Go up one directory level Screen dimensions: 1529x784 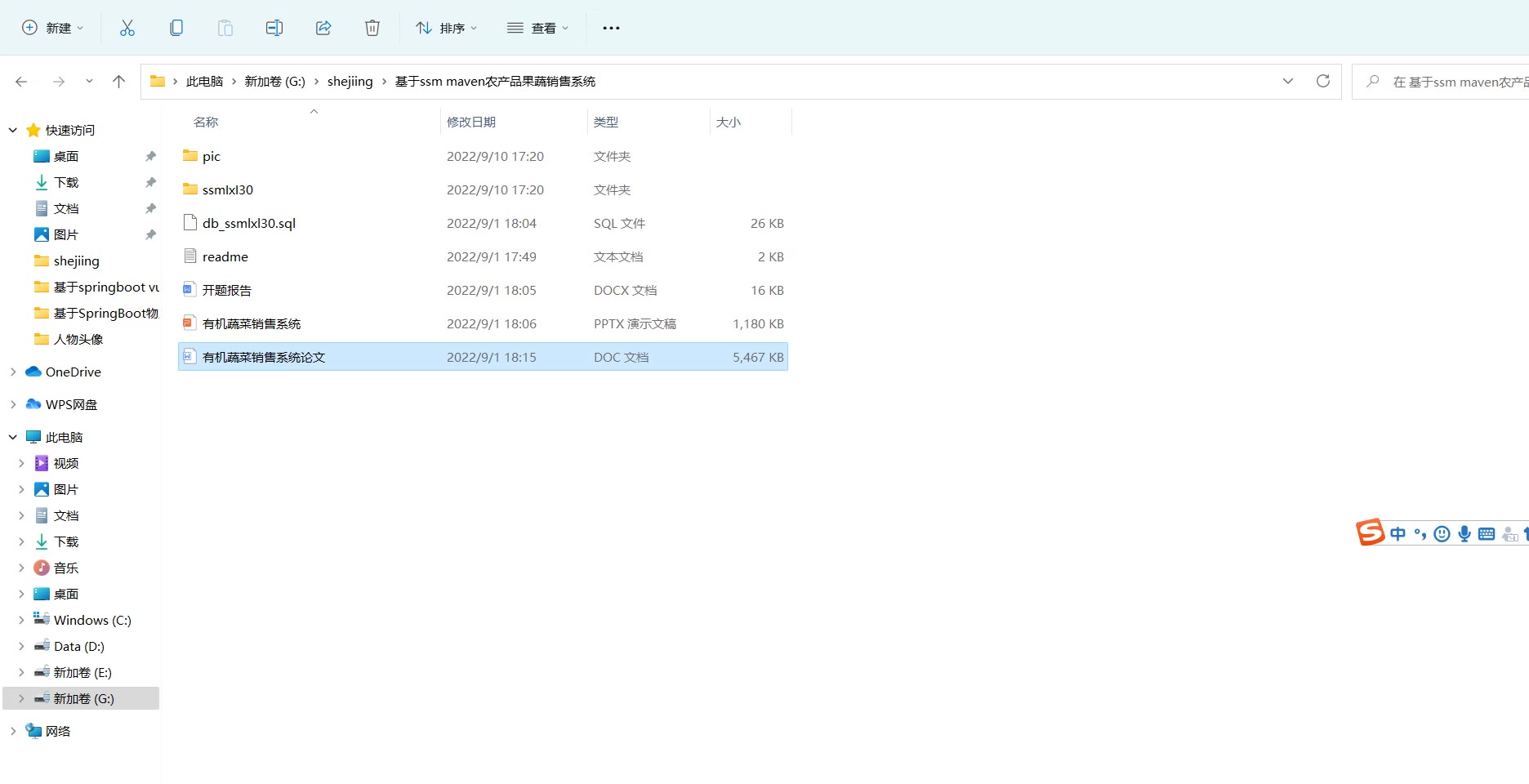118,81
